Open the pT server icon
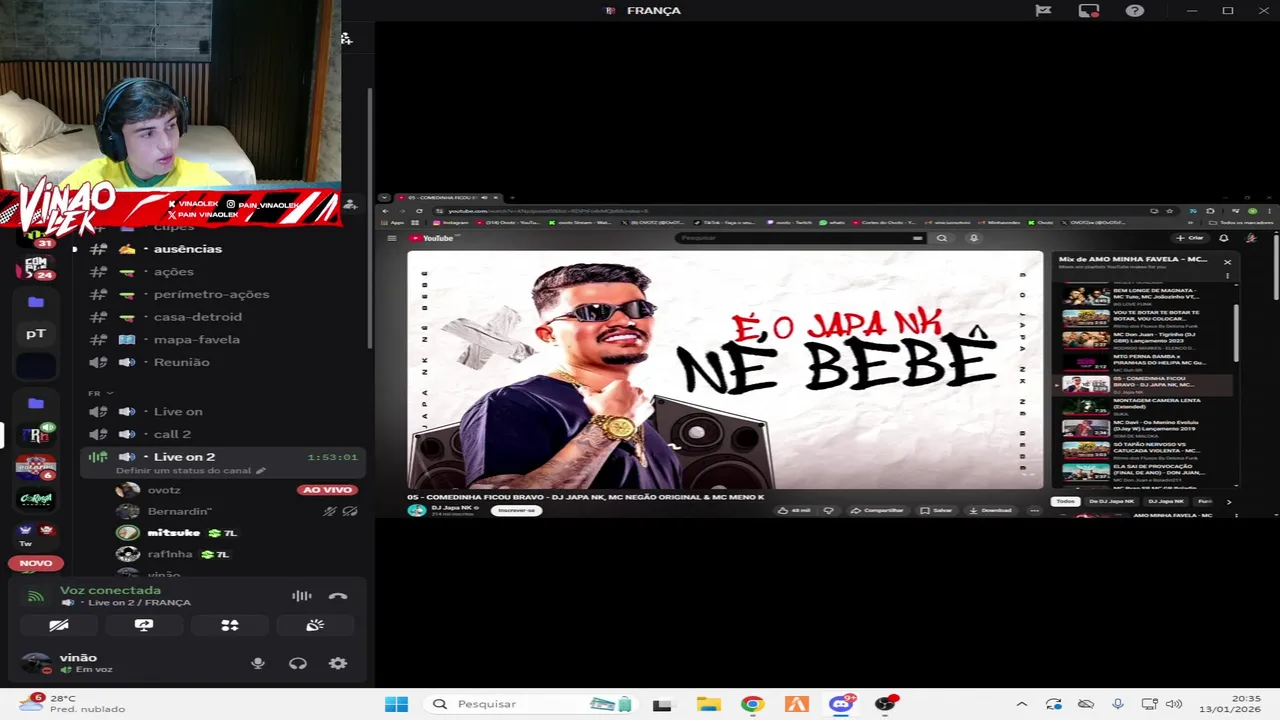 pyautogui.click(x=36, y=334)
